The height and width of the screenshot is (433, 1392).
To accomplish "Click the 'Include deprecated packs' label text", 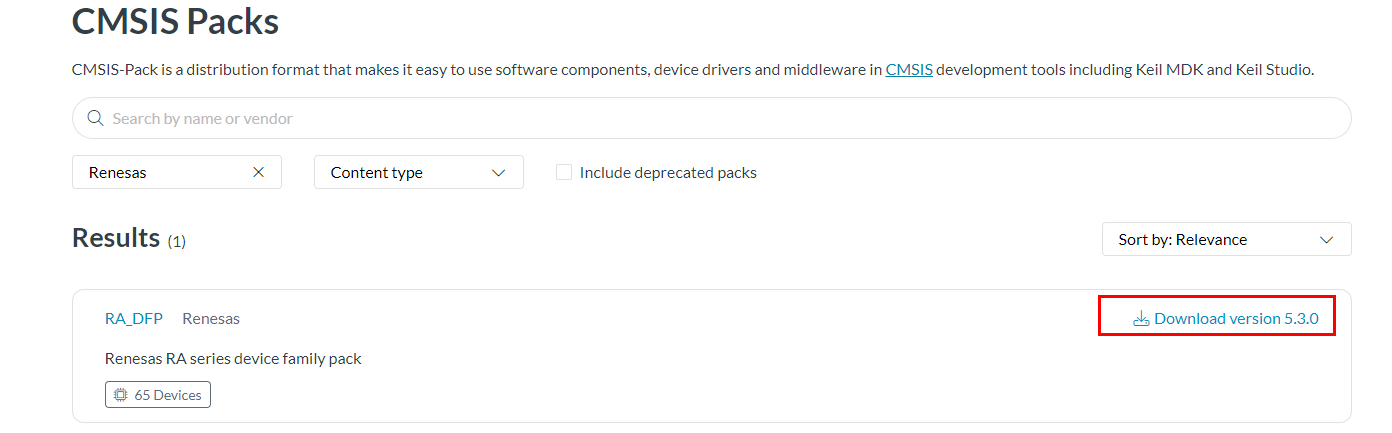I will [x=668, y=172].
